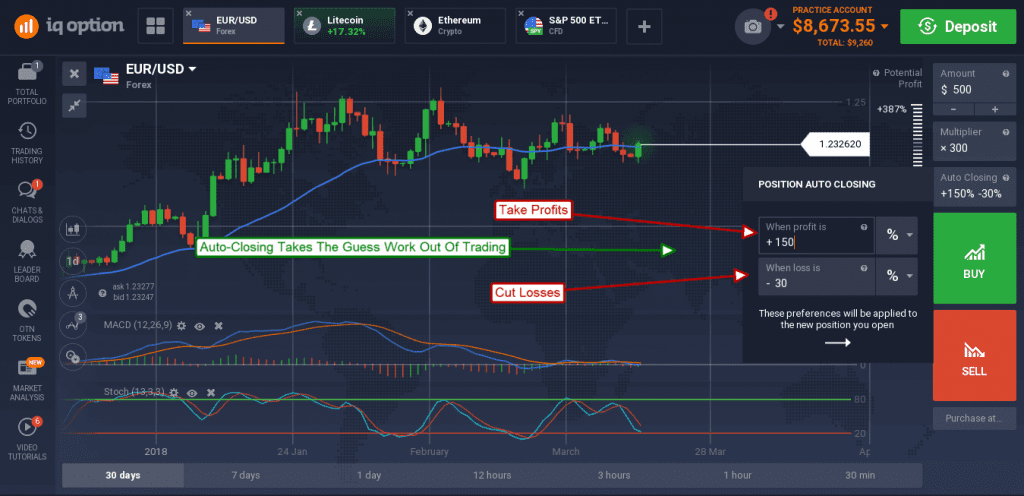
Task: Take a screenshot with camera icon
Action: tap(753, 27)
